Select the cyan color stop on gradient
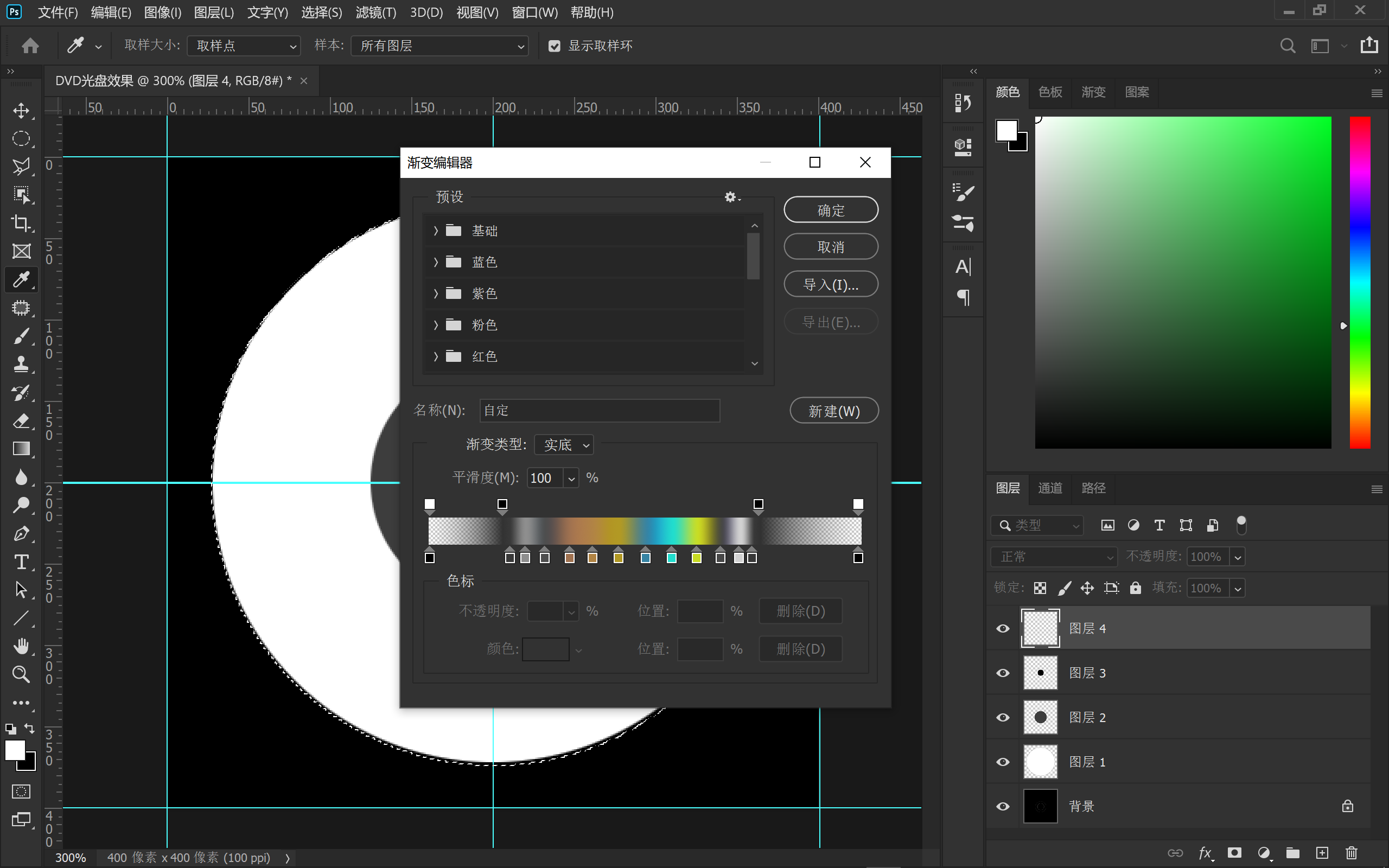Screen dimensions: 1389x868 coord(671,556)
